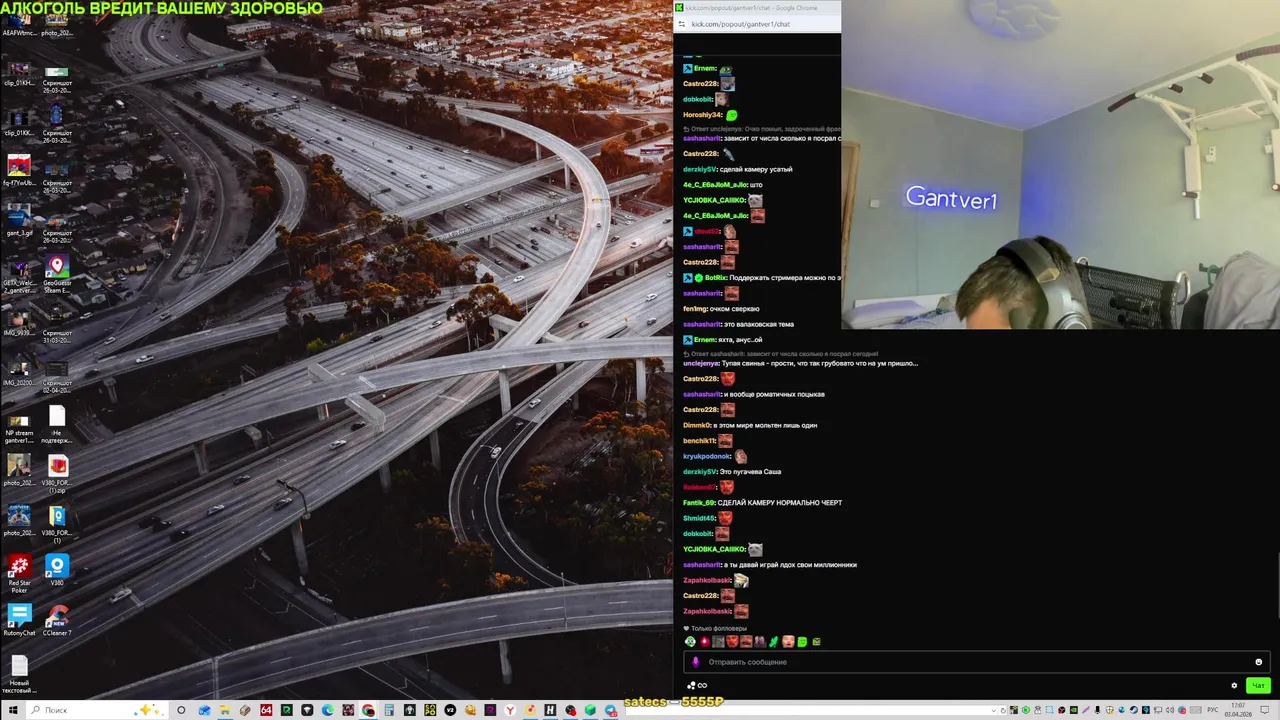This screenshot has width=1280, height=720.
Task: Launch CCleaner 7 from the desktop
Action: tap(57, 620)
